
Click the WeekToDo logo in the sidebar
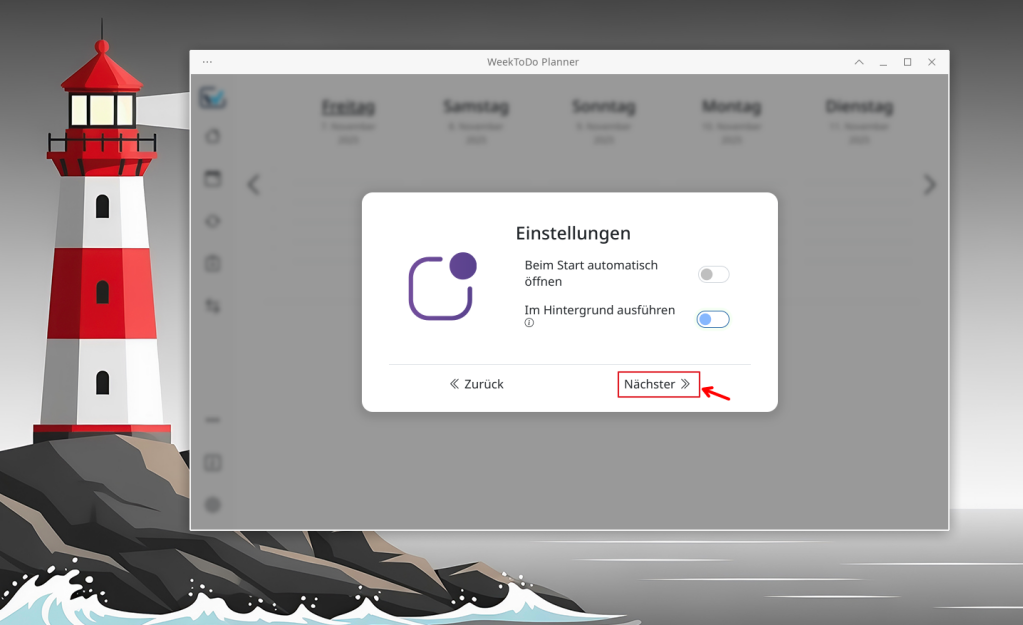coord(212,97)
